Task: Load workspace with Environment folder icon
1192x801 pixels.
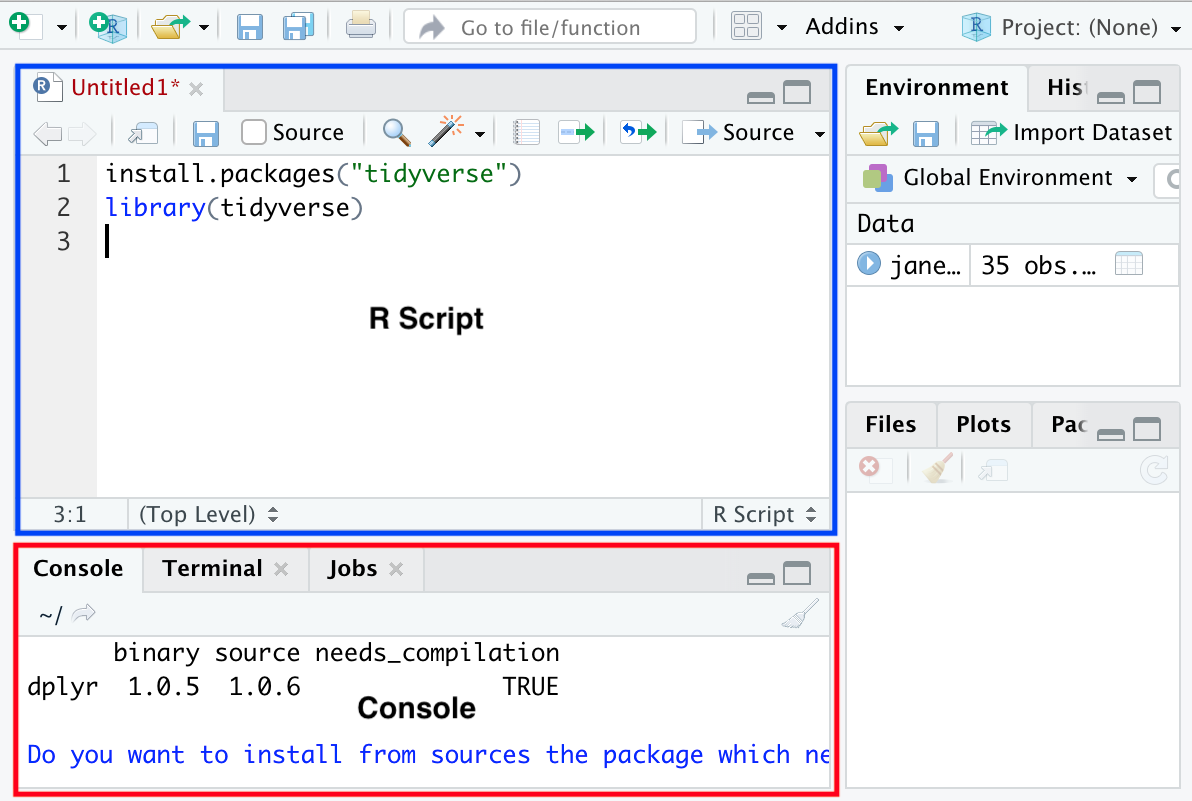Action: coord(879,134)
